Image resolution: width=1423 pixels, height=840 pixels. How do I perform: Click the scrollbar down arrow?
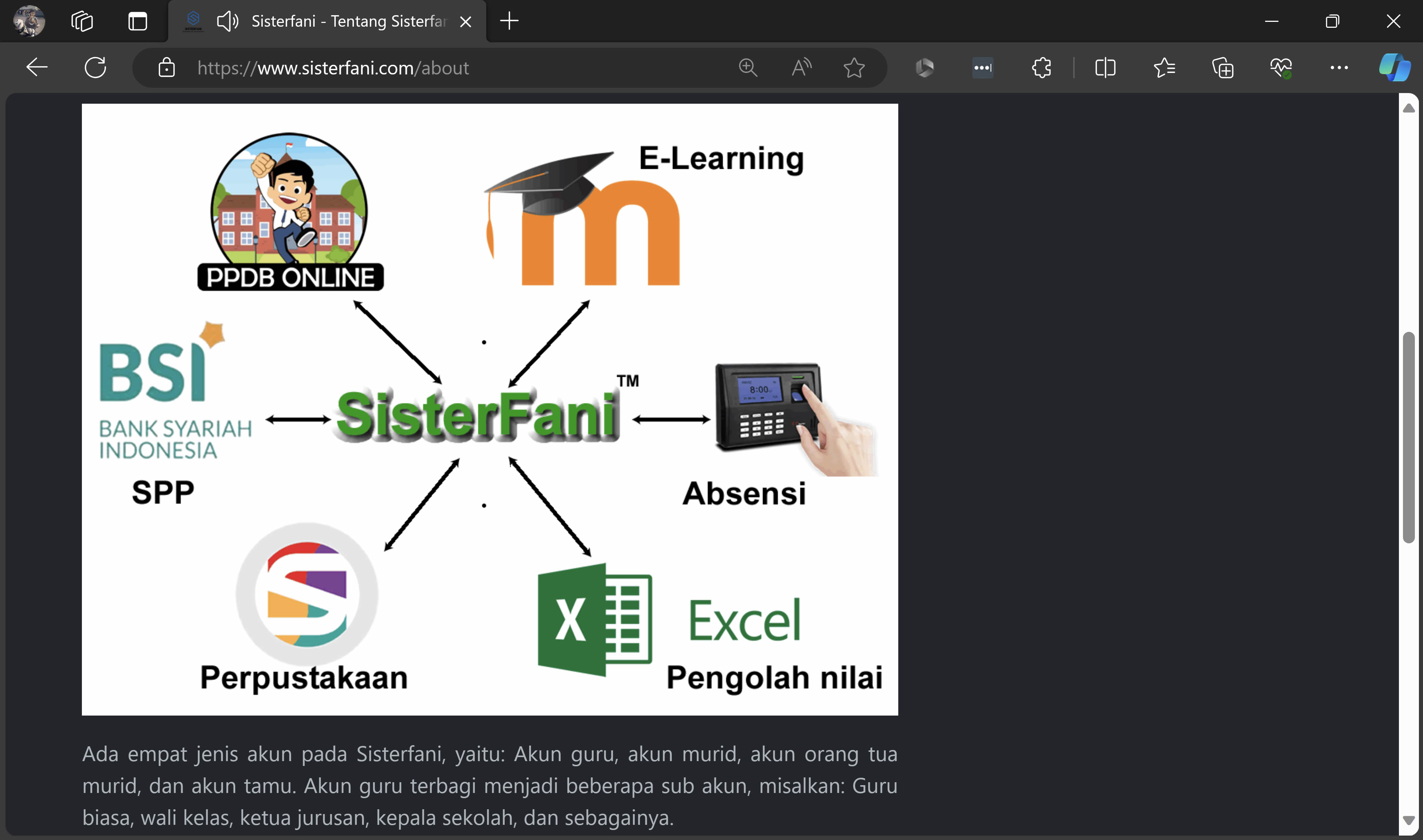(1409, 820)
